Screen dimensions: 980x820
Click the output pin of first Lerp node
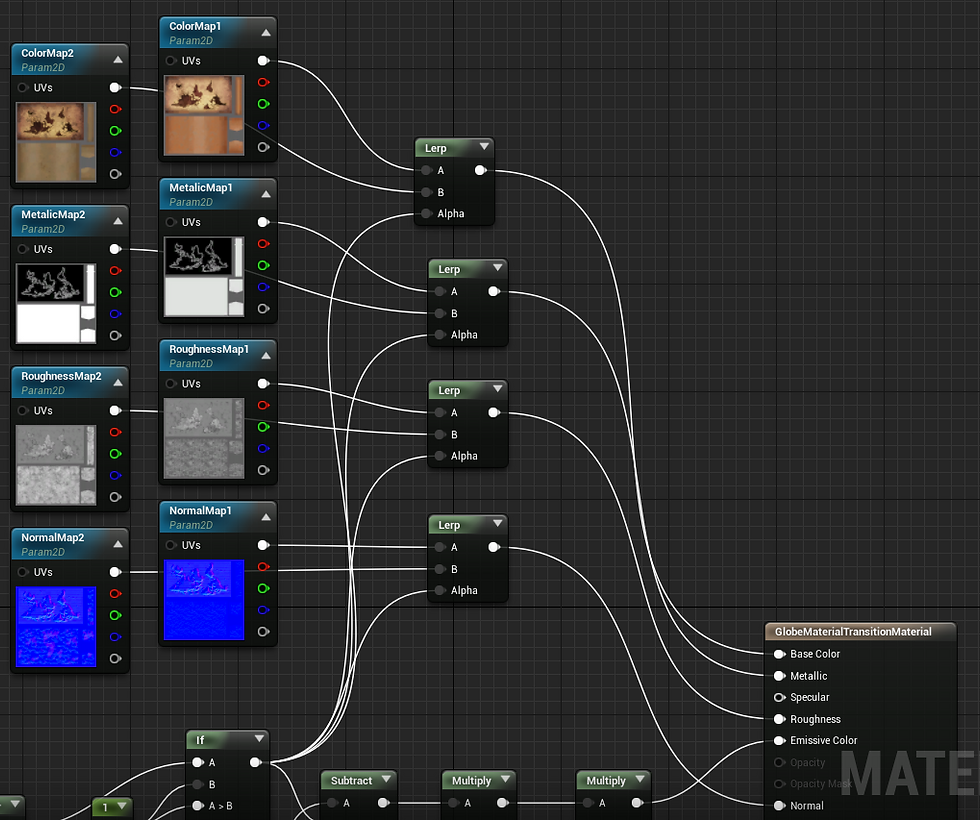click(x=481, y=170)
